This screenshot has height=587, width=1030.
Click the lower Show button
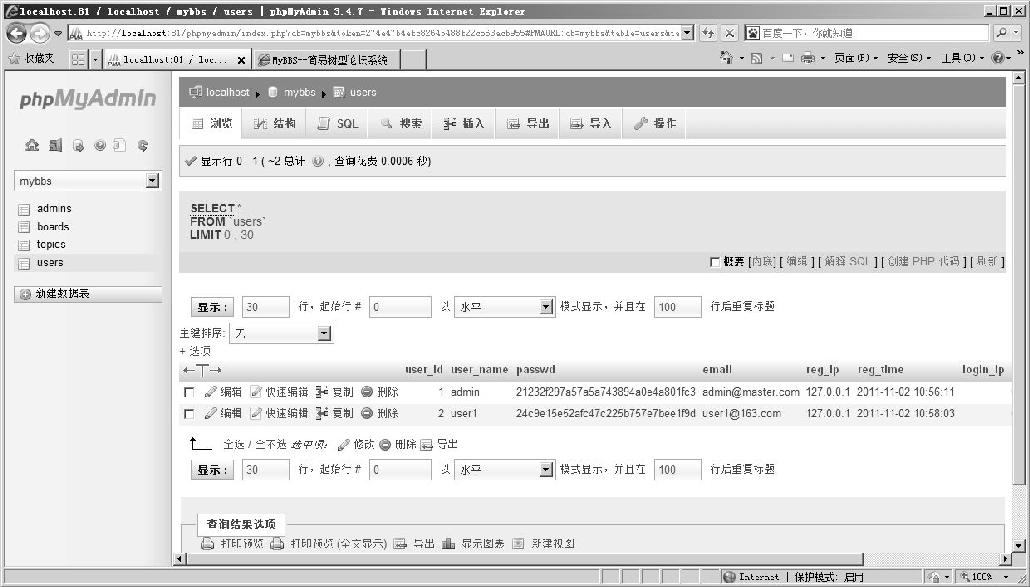[x=212, y=470]
